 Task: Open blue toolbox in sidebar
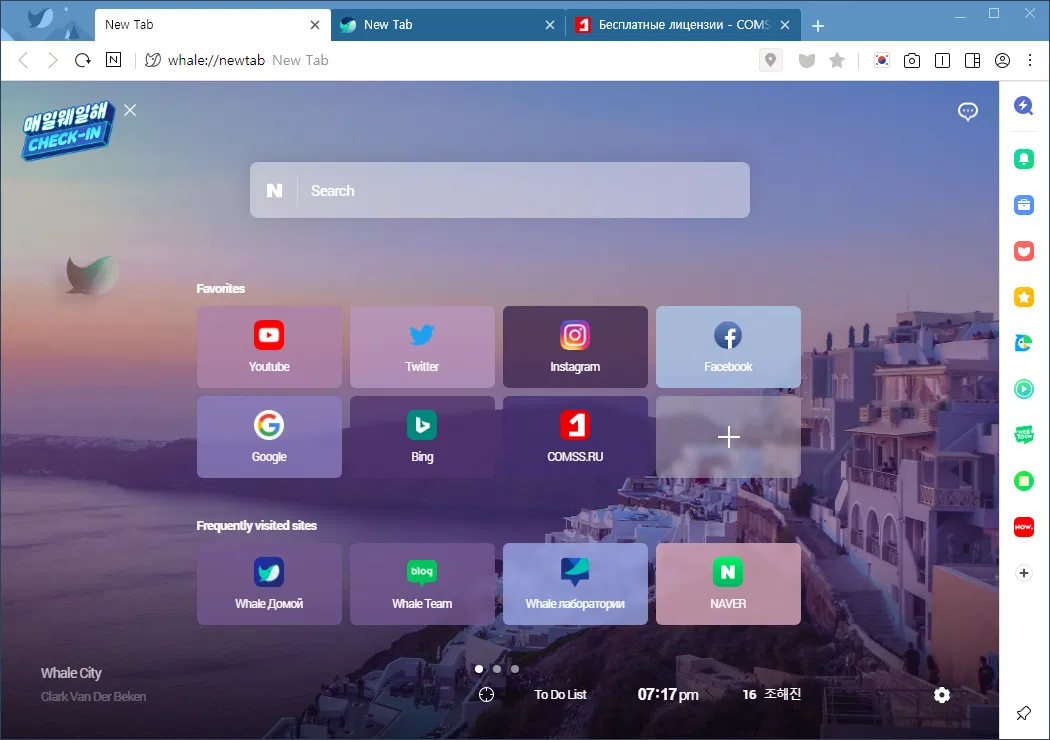[x=1023, y=205]
